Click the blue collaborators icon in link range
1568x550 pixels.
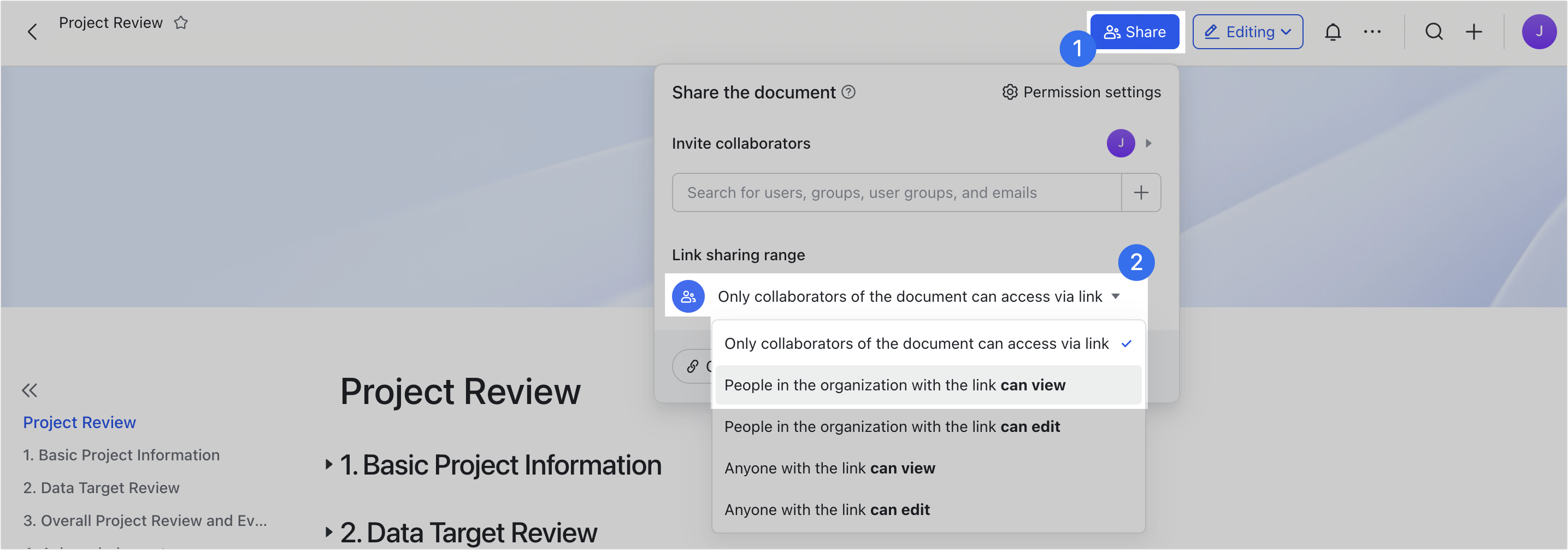click(x=688, y=297)
